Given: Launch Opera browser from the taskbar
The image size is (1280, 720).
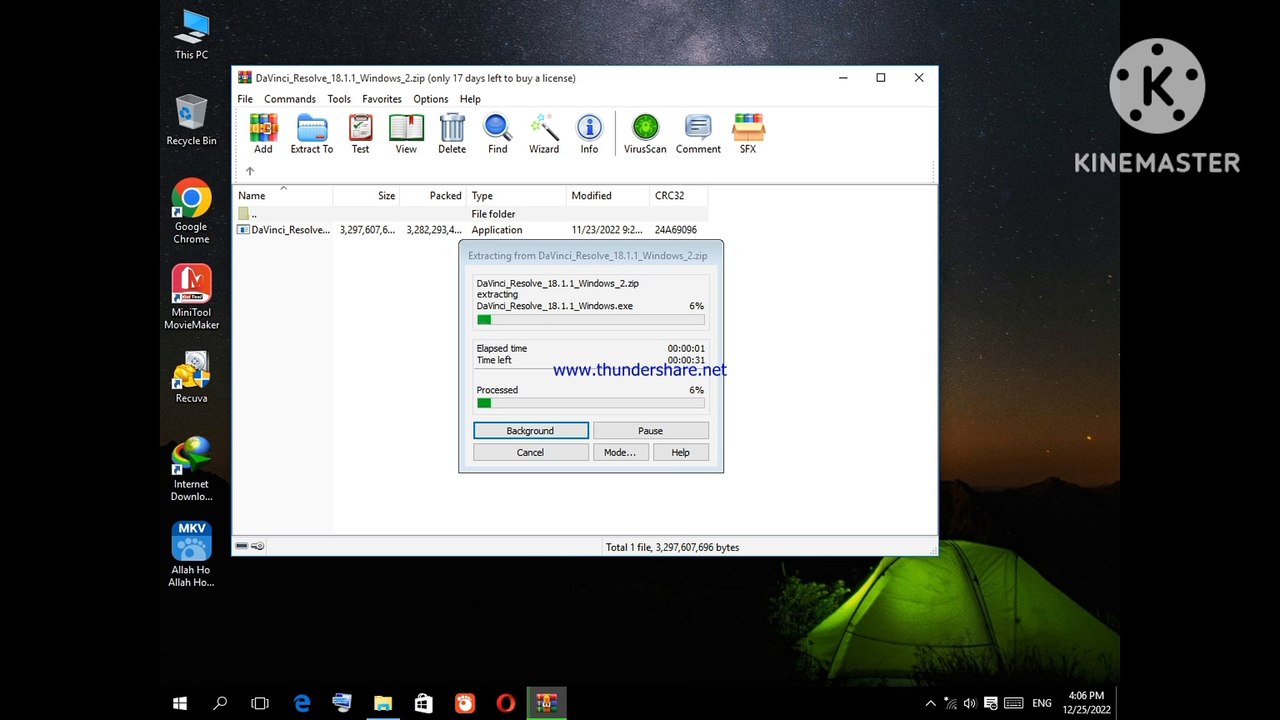Looking at the screenshot, I should pyautogui.click(x=506, y=703).
